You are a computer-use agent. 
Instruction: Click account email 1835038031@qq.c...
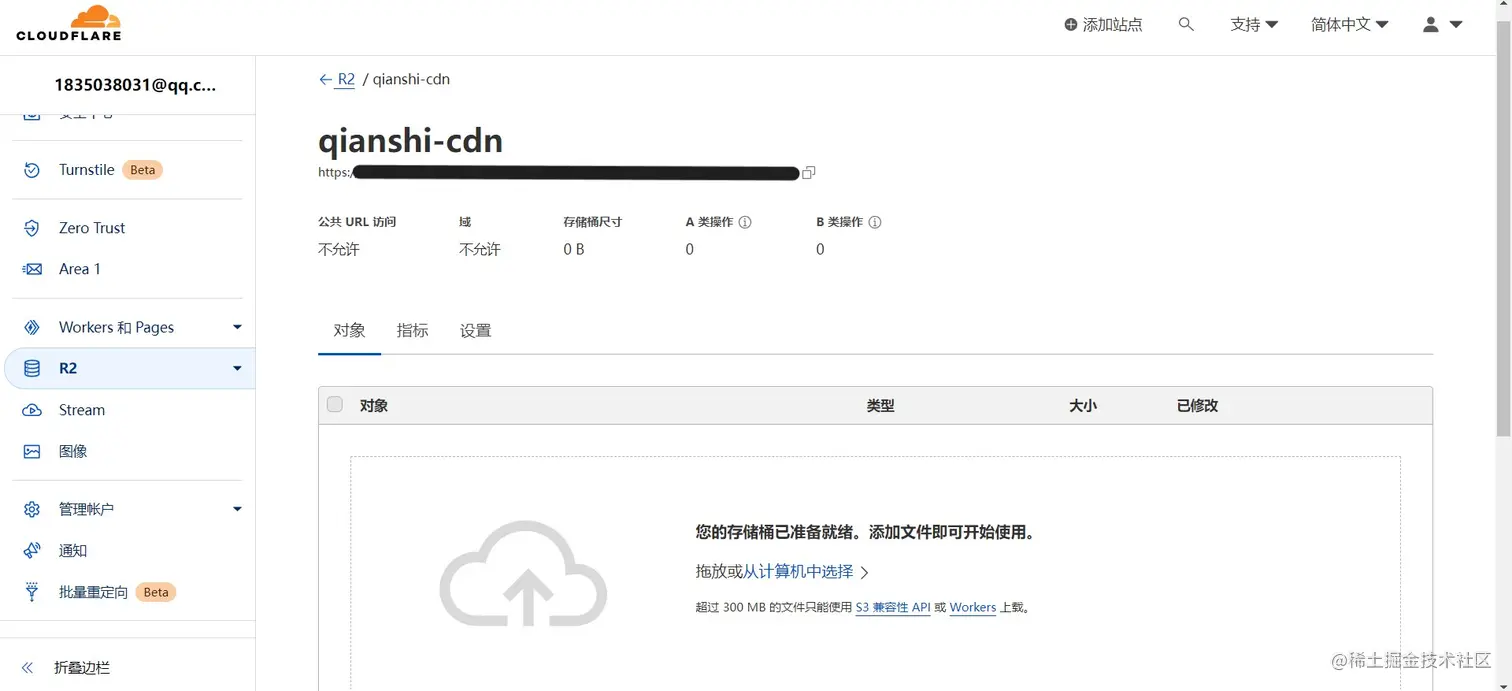coord(135,86)
